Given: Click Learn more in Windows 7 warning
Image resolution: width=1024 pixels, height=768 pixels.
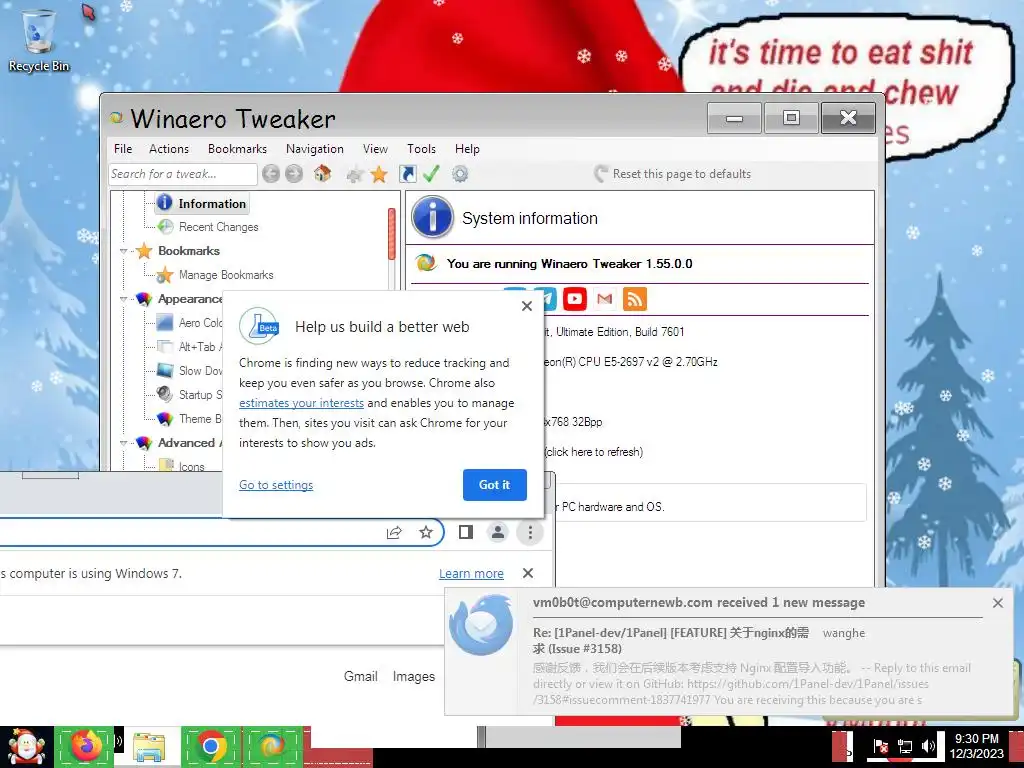Looking at the screenshot, I should tap(471, 573).
